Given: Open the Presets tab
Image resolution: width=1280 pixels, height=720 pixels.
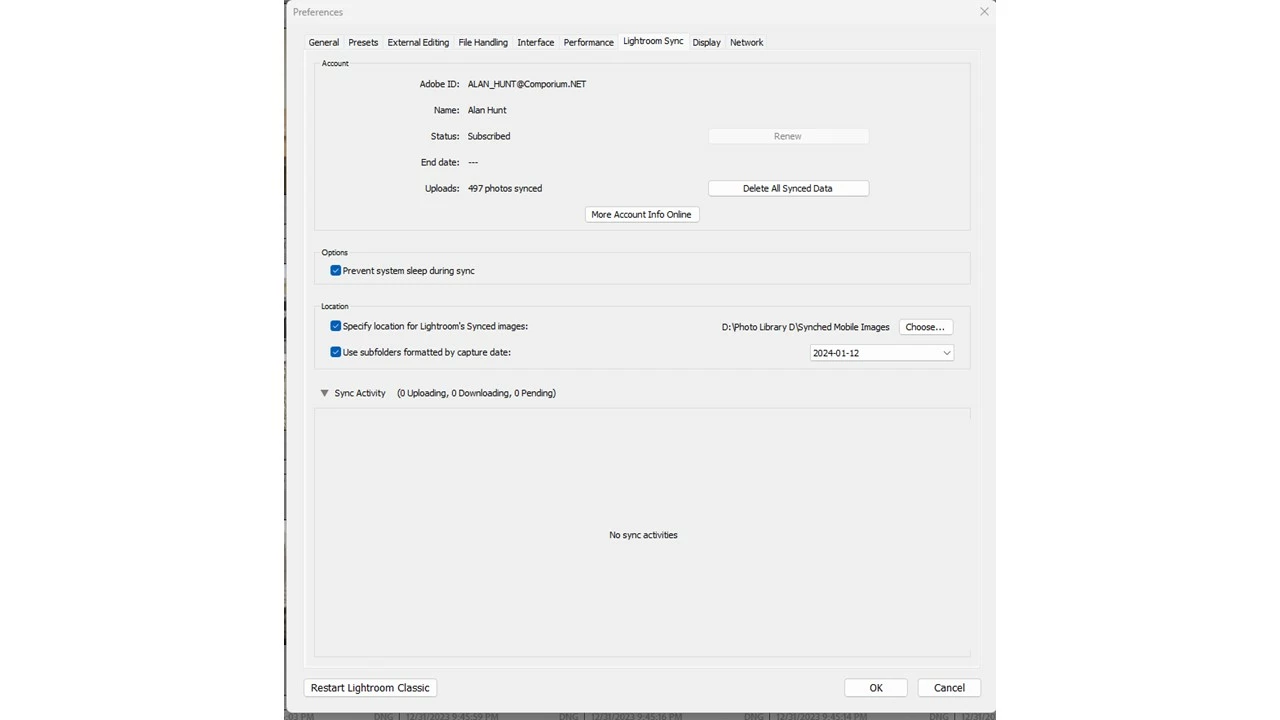Looking at the screenshot, I should [363, 42].
